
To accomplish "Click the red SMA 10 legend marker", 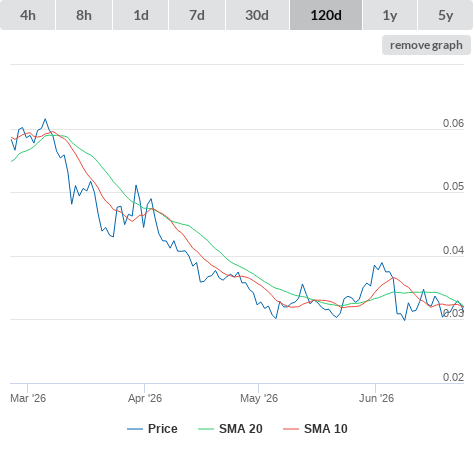I will pyautogui.click(x=291, y=429).
